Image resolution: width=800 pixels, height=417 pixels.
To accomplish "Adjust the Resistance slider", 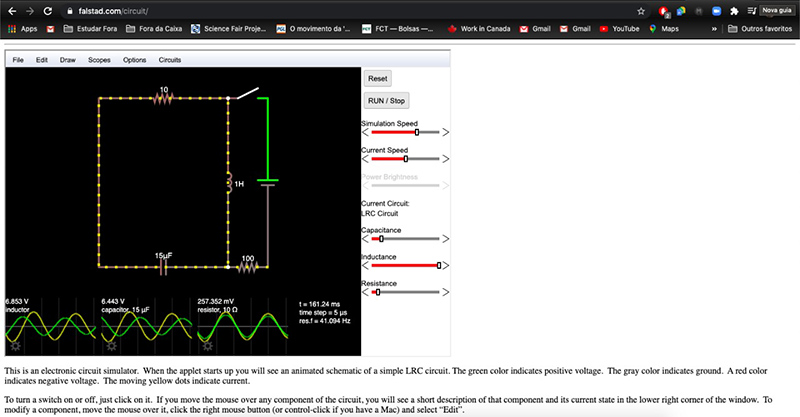I will [x=405, y=292].
